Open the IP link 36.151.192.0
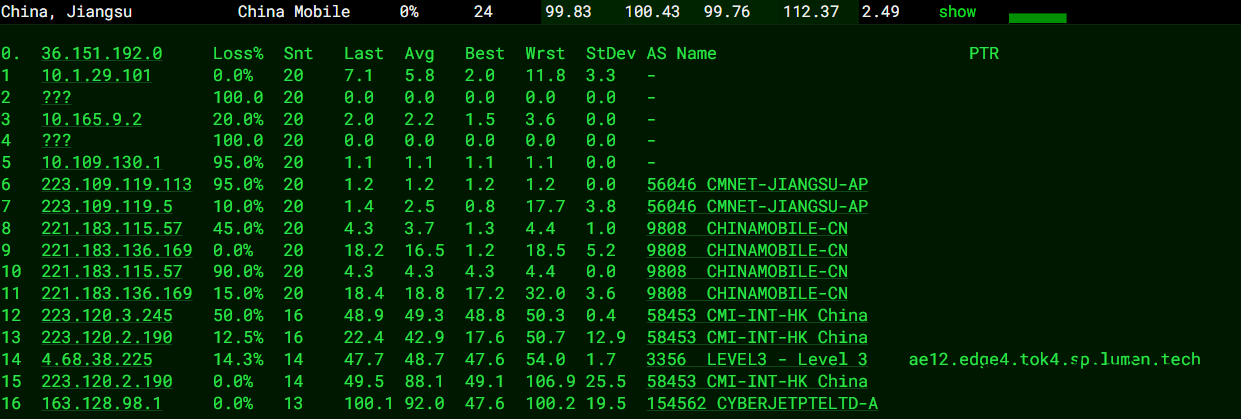Screen dimensions: 1241x419 point(102,54)
